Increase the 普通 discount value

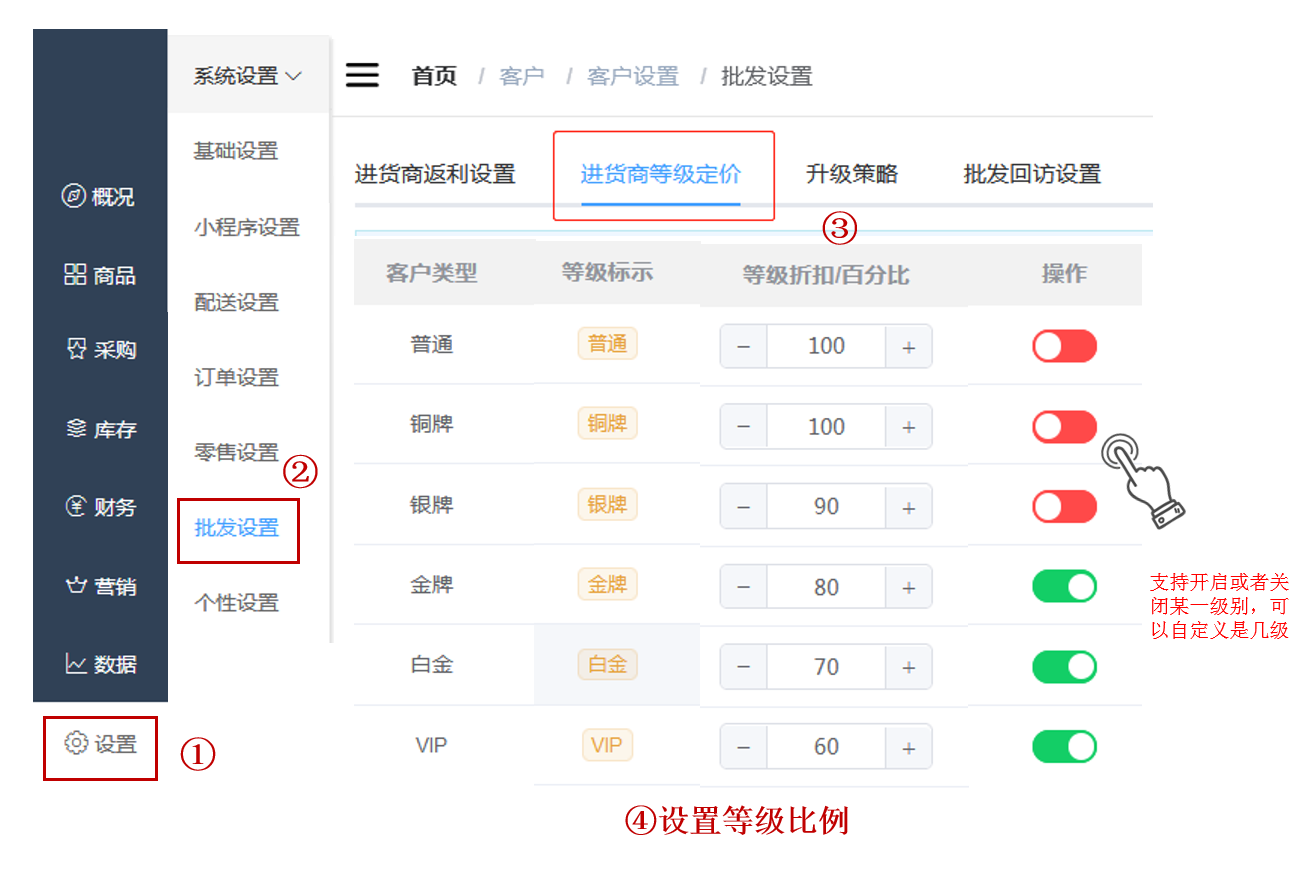tap(908, 346)
